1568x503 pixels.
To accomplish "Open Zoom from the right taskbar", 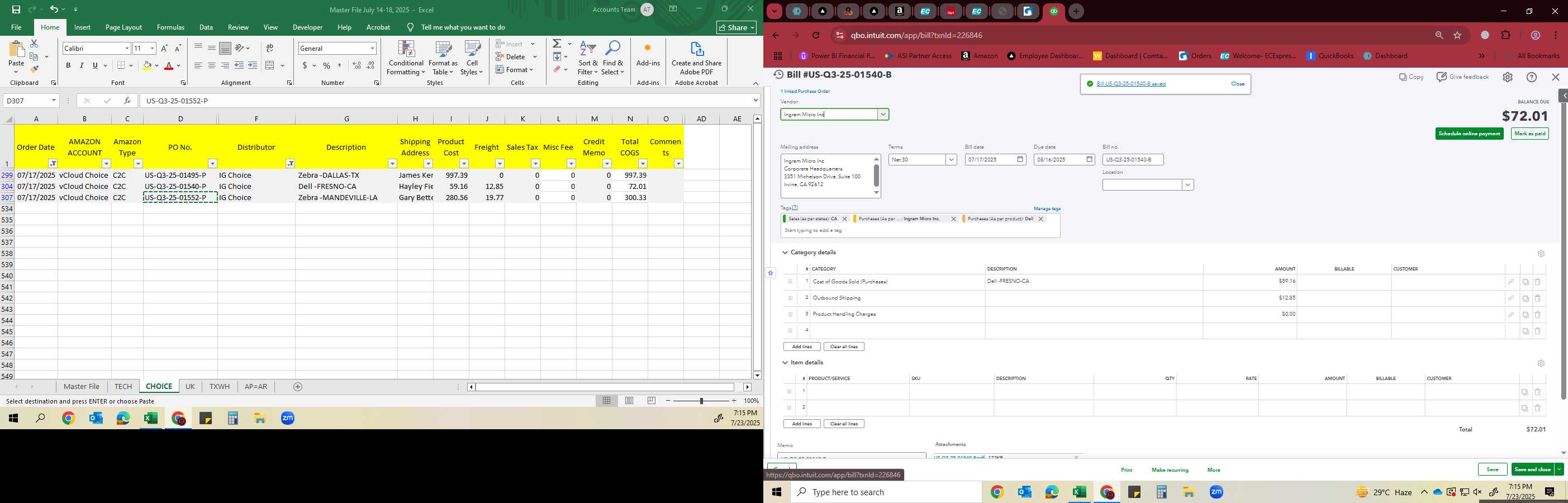I will [1216, 492].
